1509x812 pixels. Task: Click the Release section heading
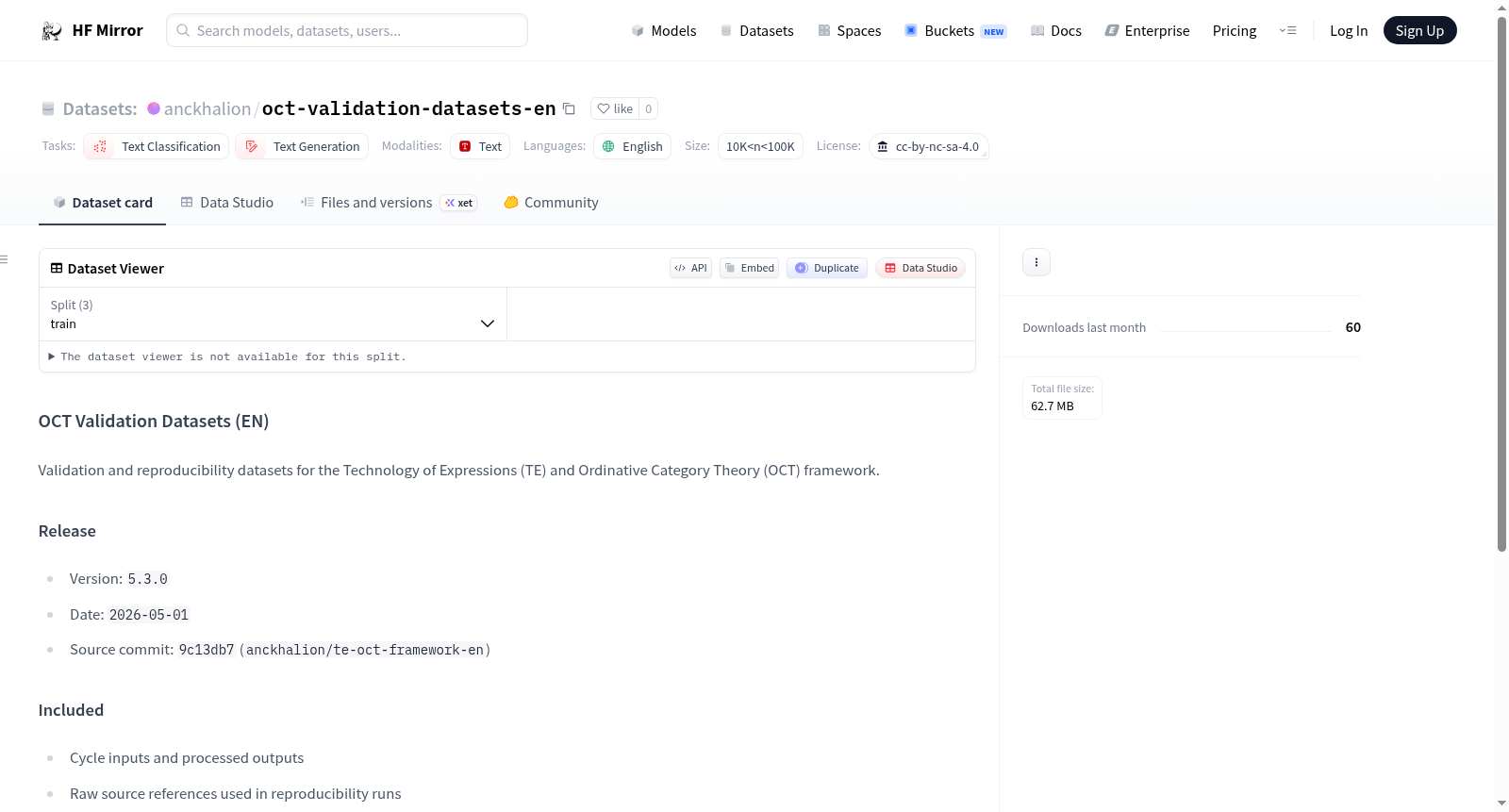pos(67,531)
